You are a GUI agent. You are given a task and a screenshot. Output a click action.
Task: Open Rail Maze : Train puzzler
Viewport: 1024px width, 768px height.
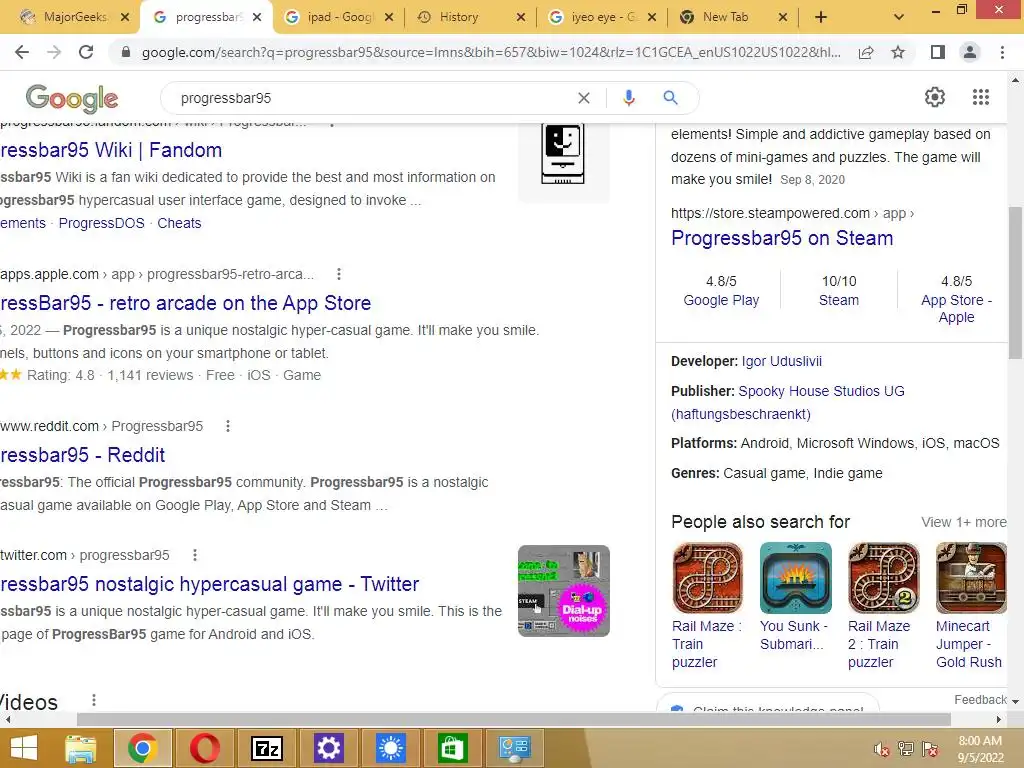click(x=707, y=605)
